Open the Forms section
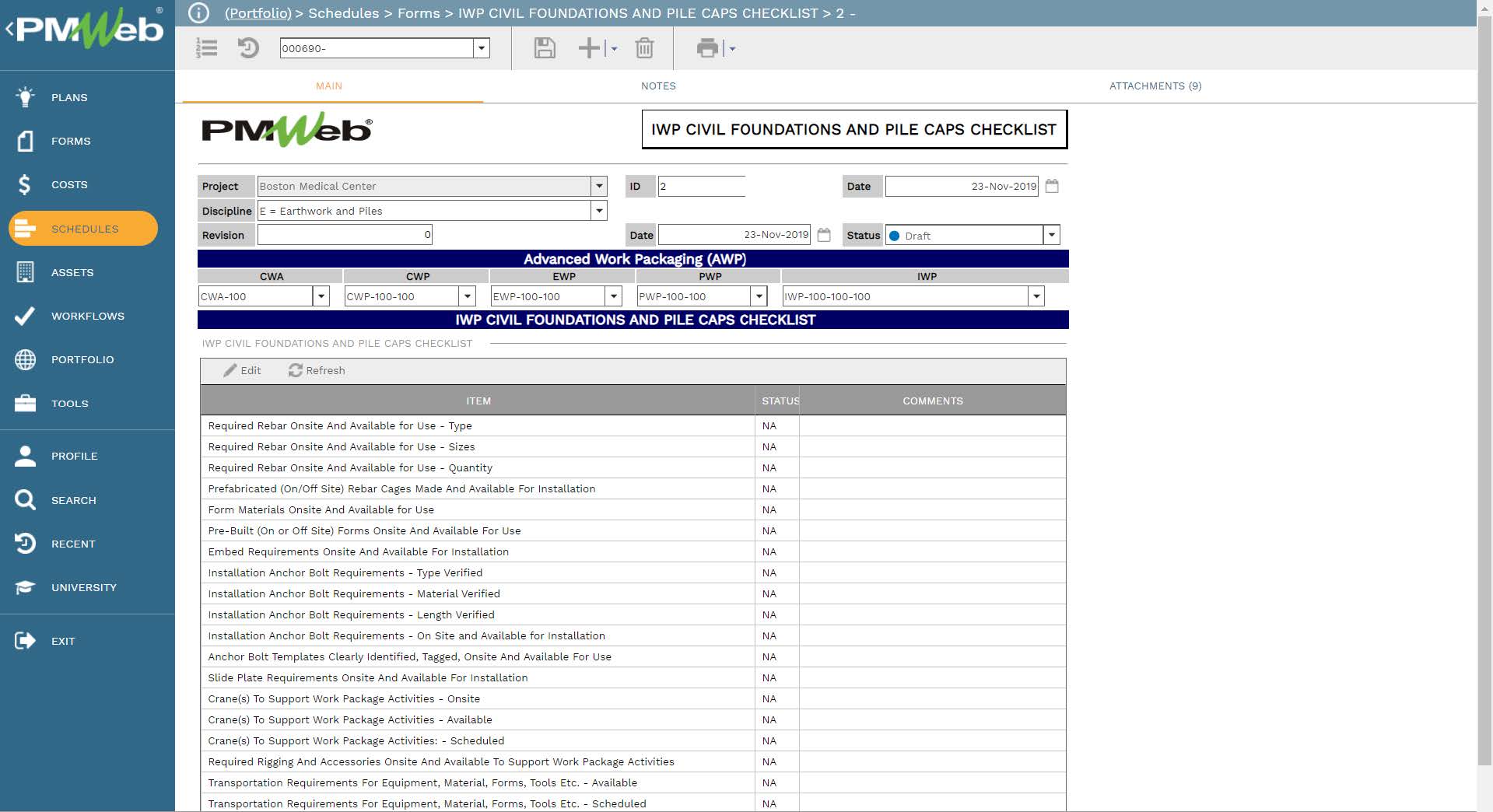1493x812 pixels. (70, 141)
